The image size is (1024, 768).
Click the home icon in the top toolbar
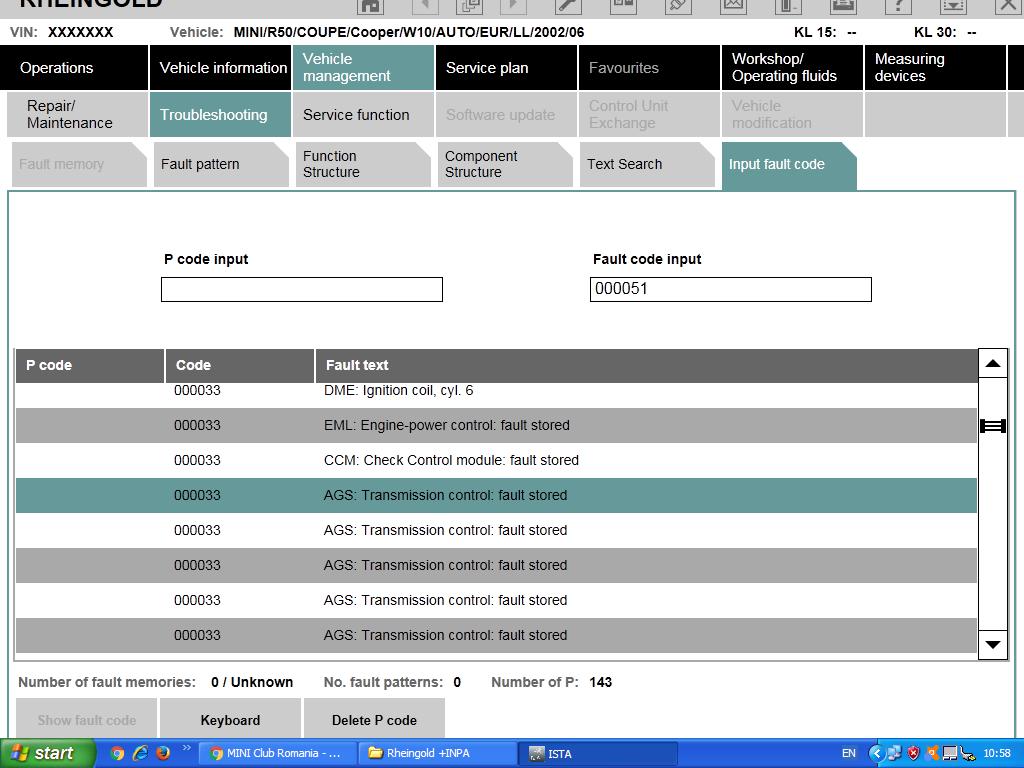tap(370, 6)
